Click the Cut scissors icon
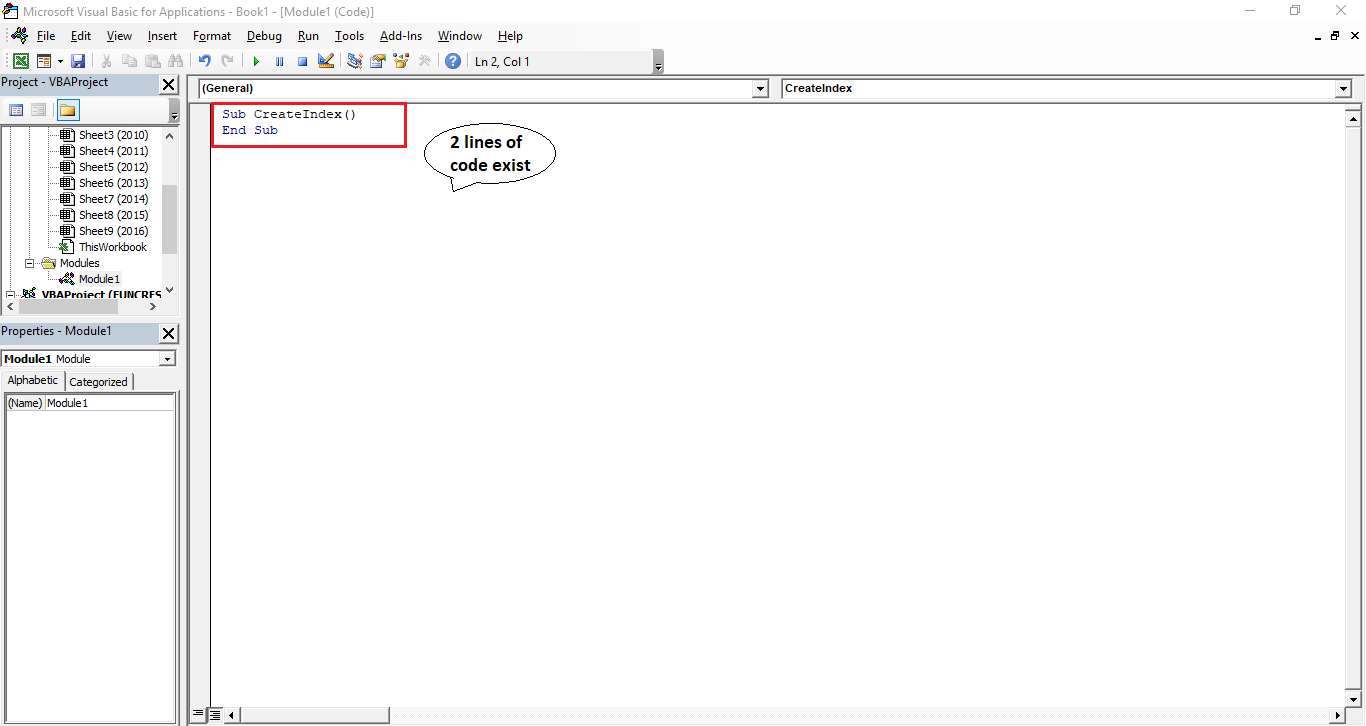1366x726 pixels. 106,61
